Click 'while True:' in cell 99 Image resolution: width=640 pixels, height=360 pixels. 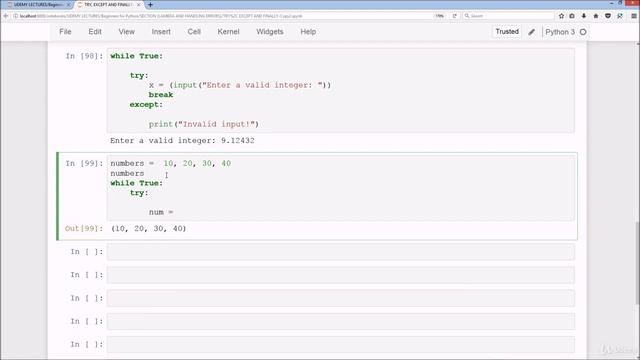pos(137,183)
